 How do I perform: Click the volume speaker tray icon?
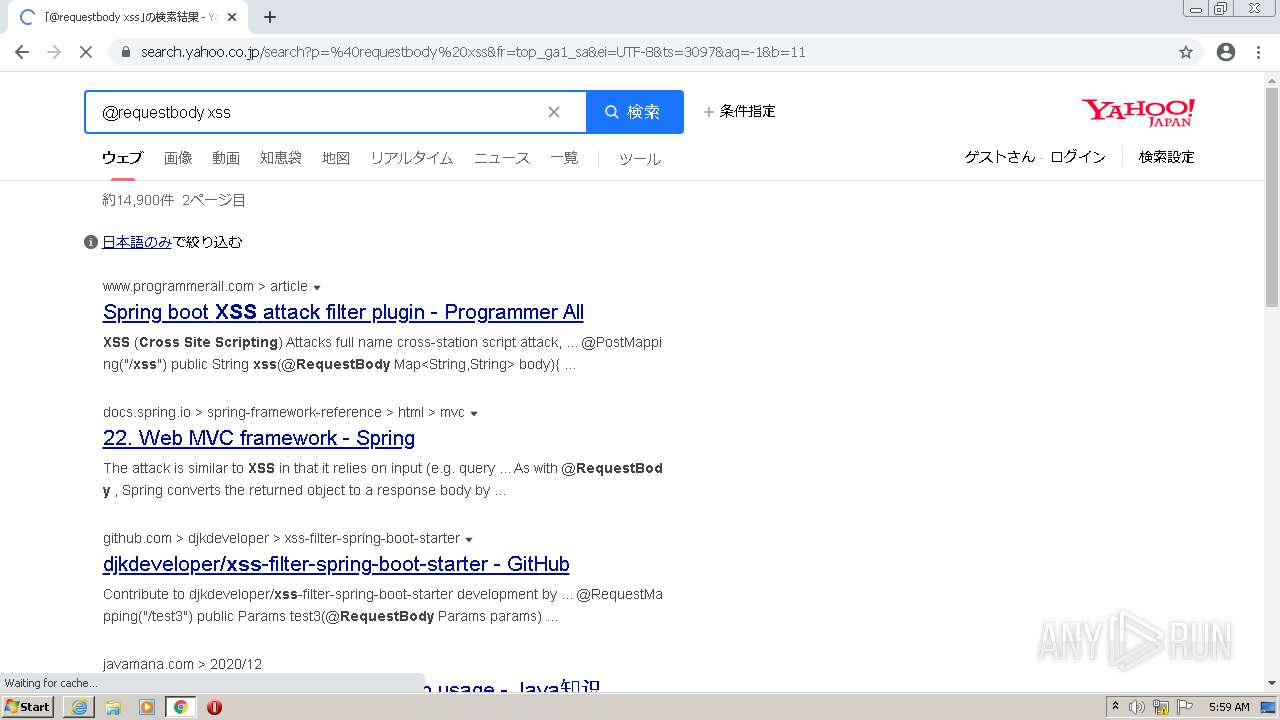coord(1137,707)
